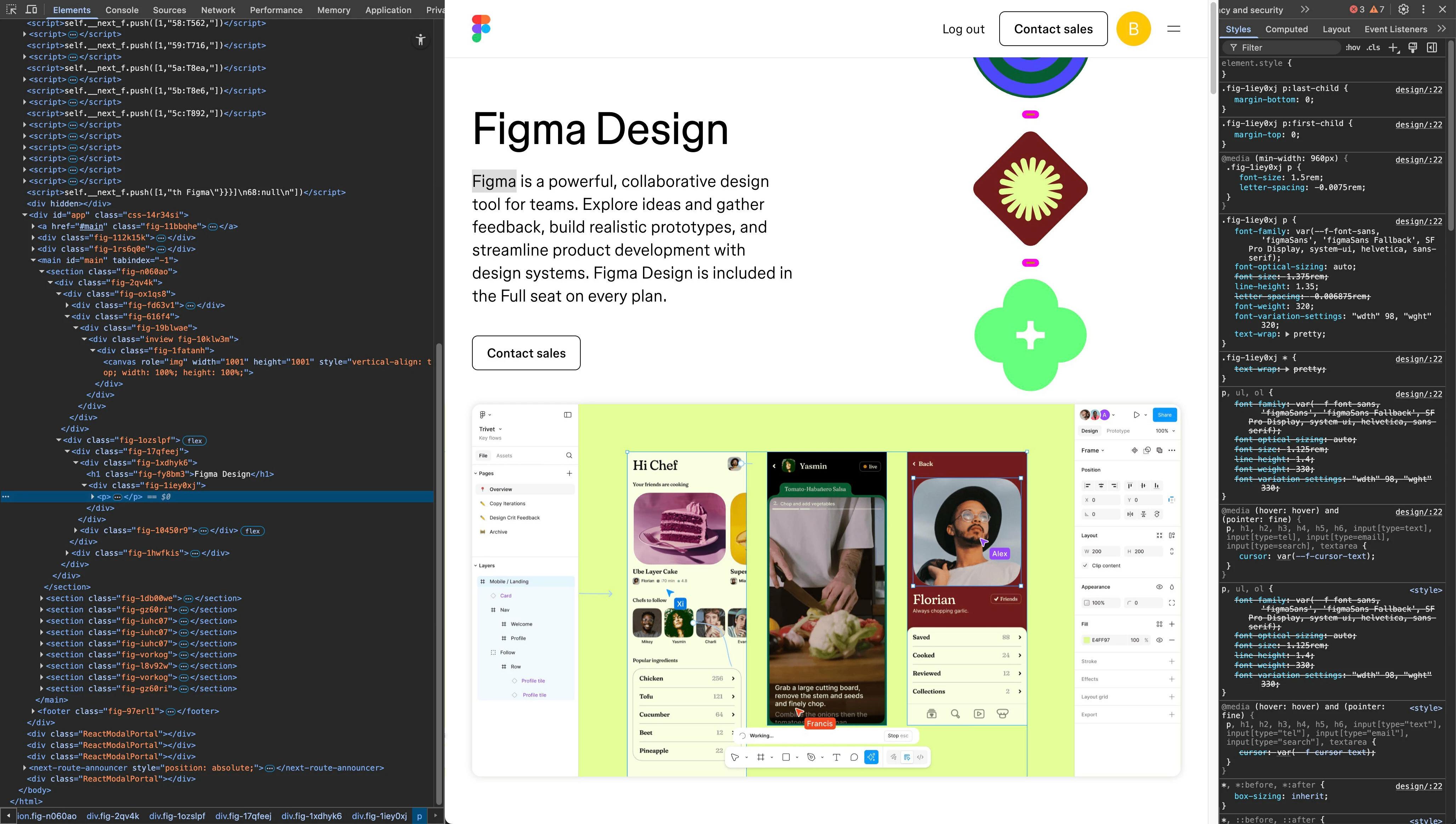Click the E4FF97 fill swatch in editor preview
1456x824 pixels.
[1086, 640]
